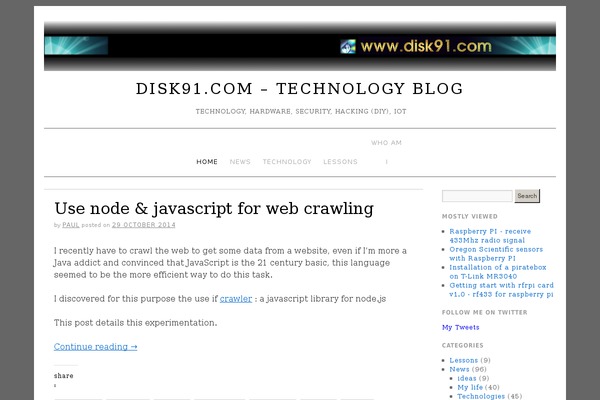Click the share label below the post
Viewport: 600px width, 400px height.
[x=64, y=376]
